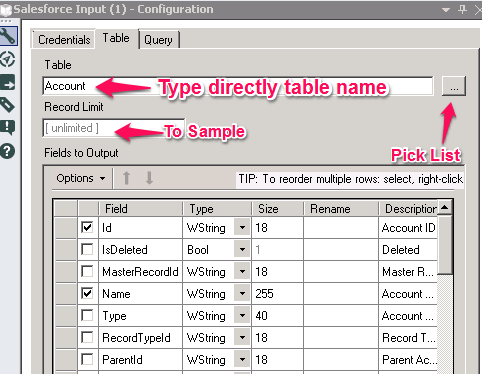Open type dropdown for IsDeleted row
The height and width of the screenshot is (374, 482).
coord(242,250)
